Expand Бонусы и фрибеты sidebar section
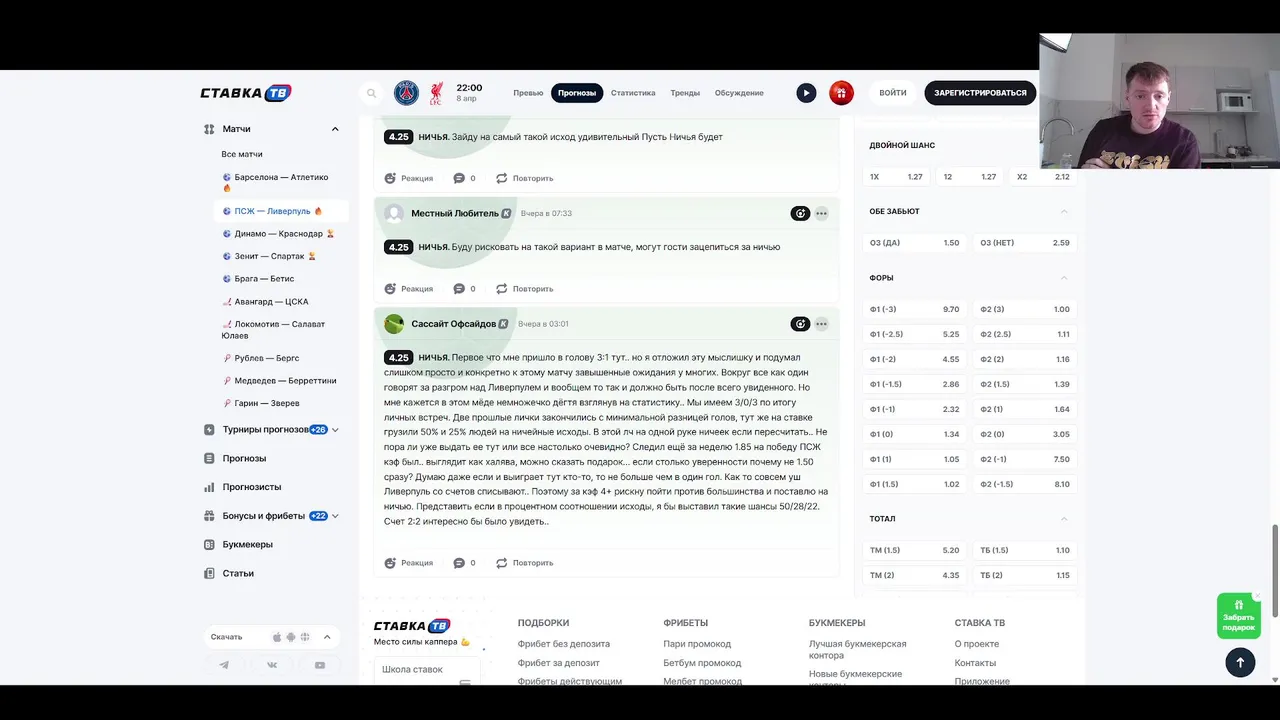This screenshot has height=720, width=1280. pyautogui.click(x=335, y=516)
